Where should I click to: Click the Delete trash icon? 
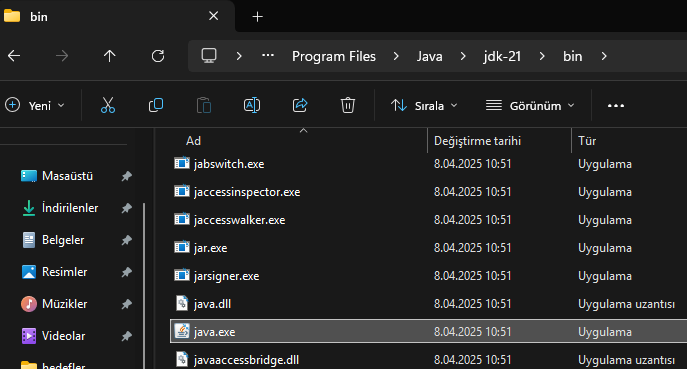coord(348,106)
